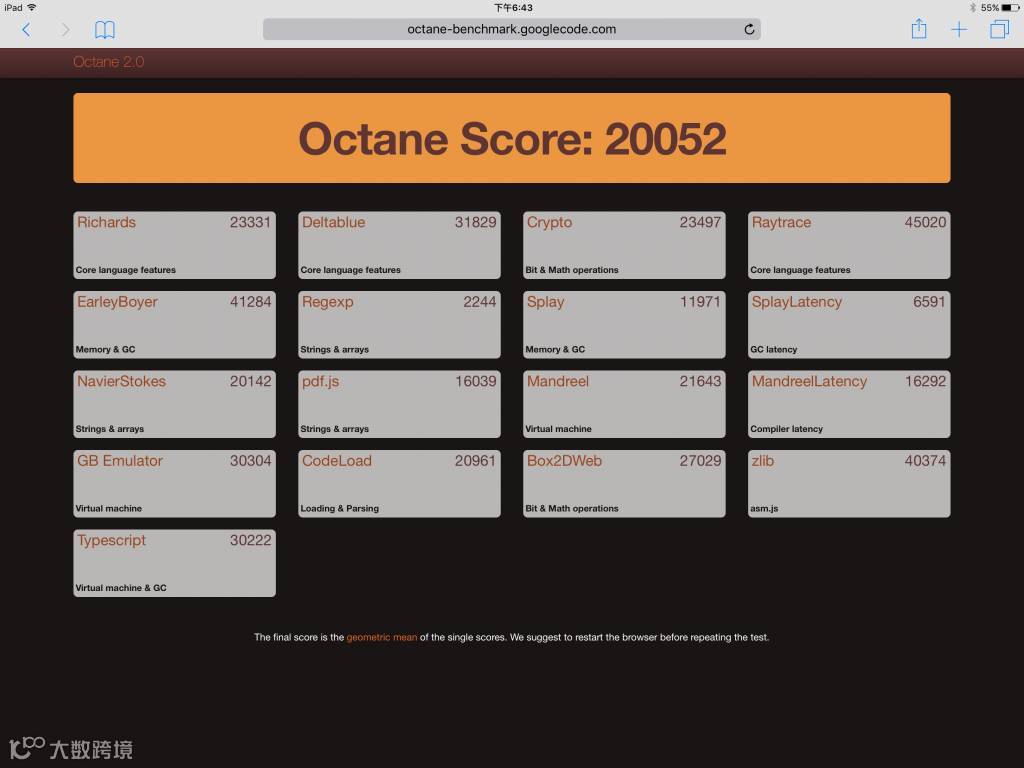Tap the Octane Score: 20052 banner
This screenshot has height=768, width=1024.
pyautogui.click(x=511, y=138)
